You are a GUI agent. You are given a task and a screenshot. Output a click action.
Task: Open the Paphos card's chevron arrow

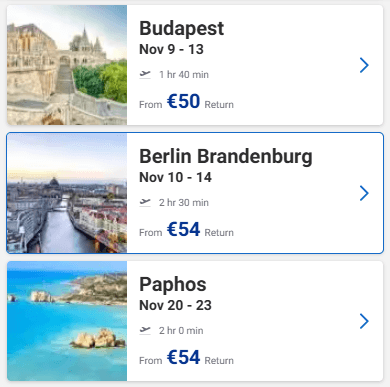point(364,321)
